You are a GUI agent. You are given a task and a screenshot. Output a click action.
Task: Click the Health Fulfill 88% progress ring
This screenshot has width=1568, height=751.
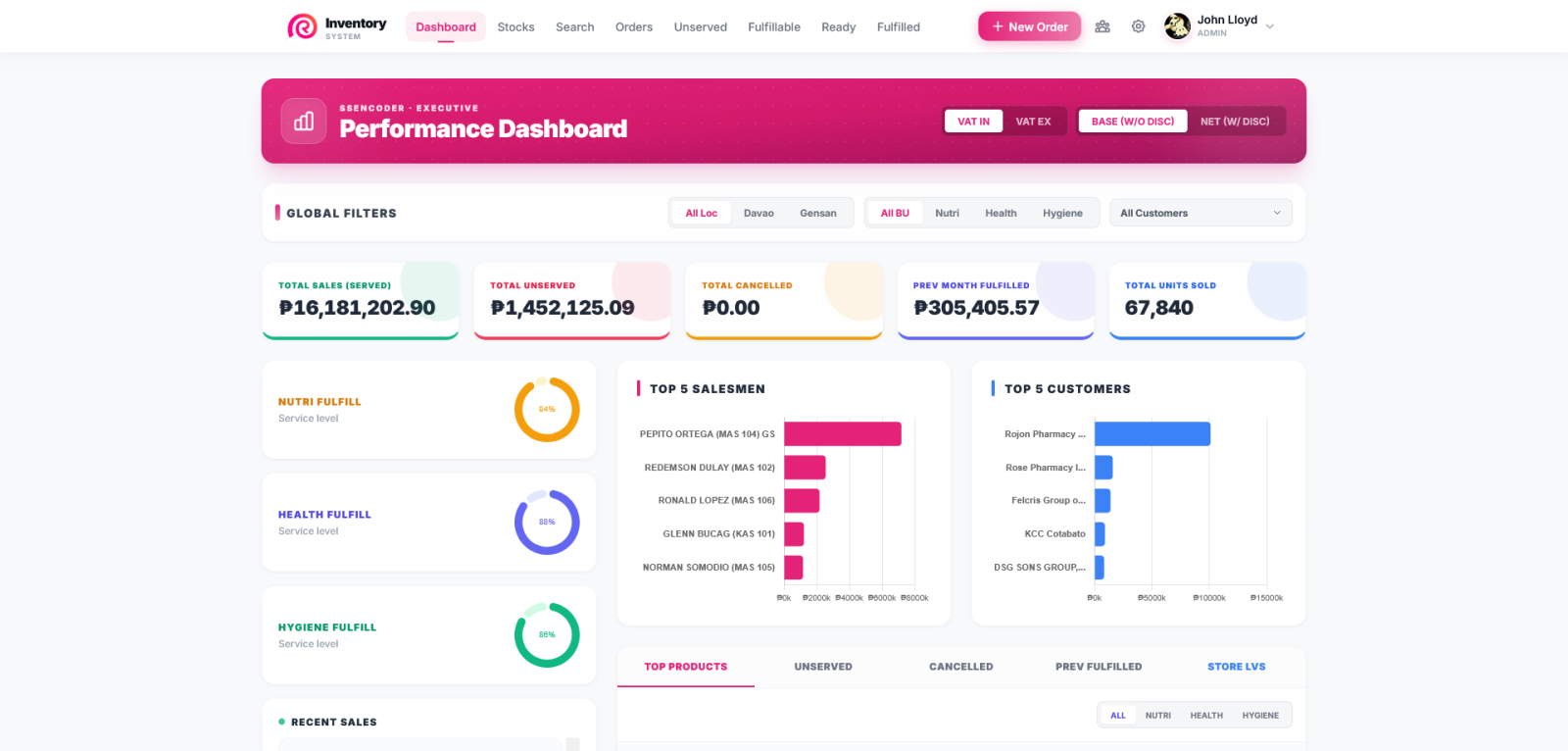pos(547,523)
